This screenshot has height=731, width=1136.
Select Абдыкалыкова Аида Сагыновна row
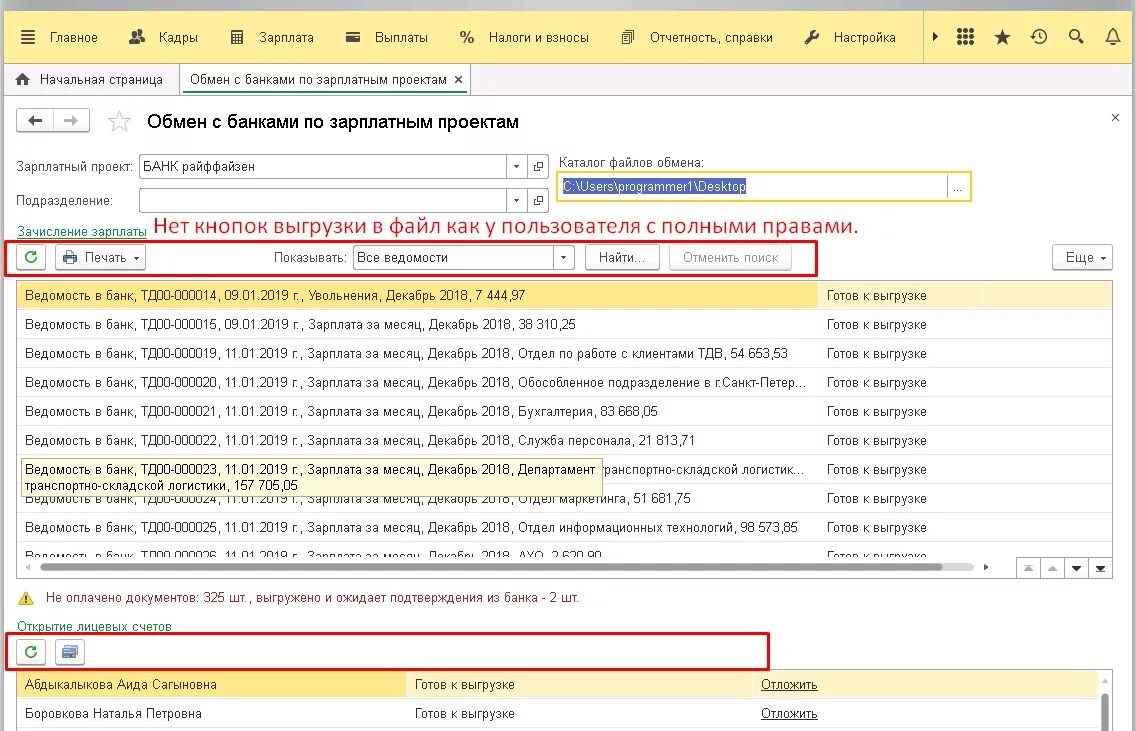(558, 685)
